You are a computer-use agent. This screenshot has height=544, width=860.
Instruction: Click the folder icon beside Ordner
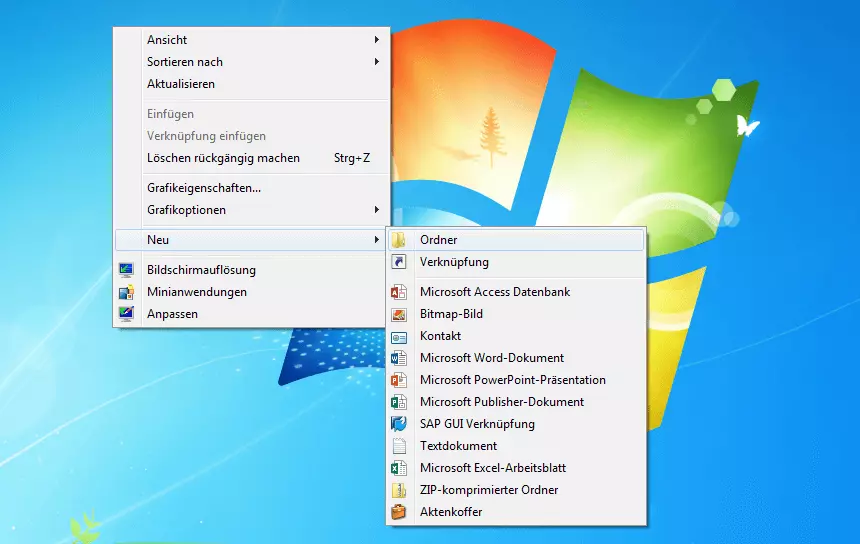[399, 240]
